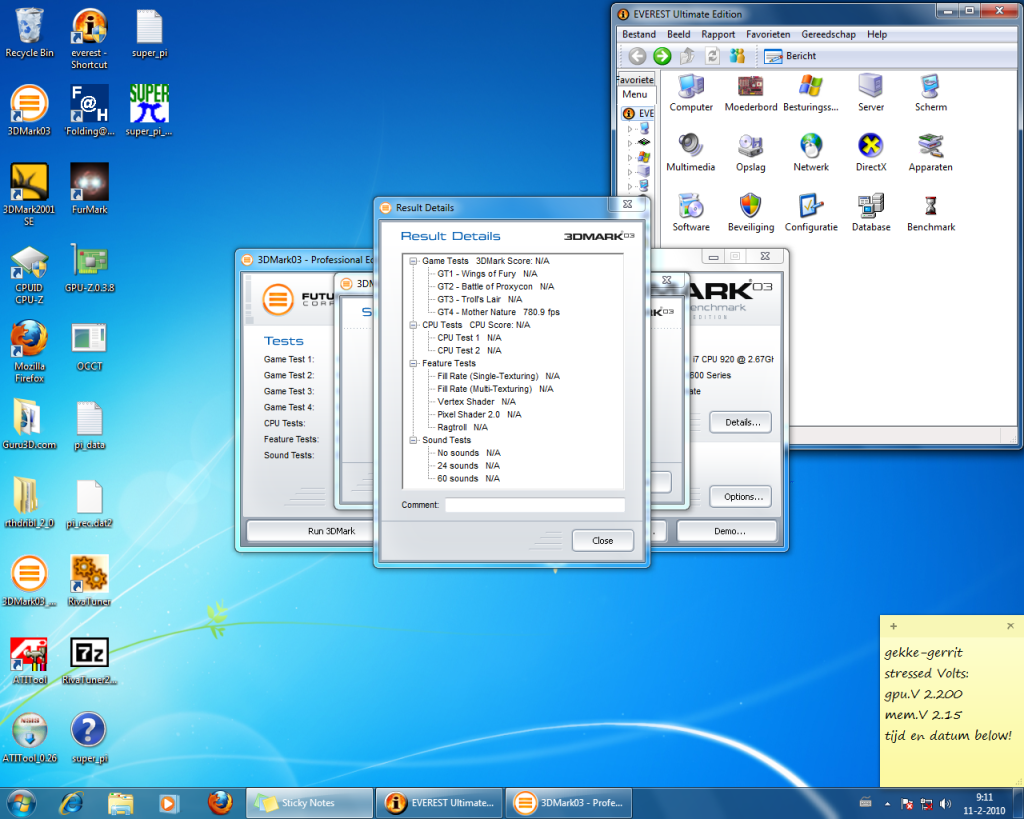Viewport: 1024px width, 819px height.
Task: Open the Software category icon
Action: 691,213
